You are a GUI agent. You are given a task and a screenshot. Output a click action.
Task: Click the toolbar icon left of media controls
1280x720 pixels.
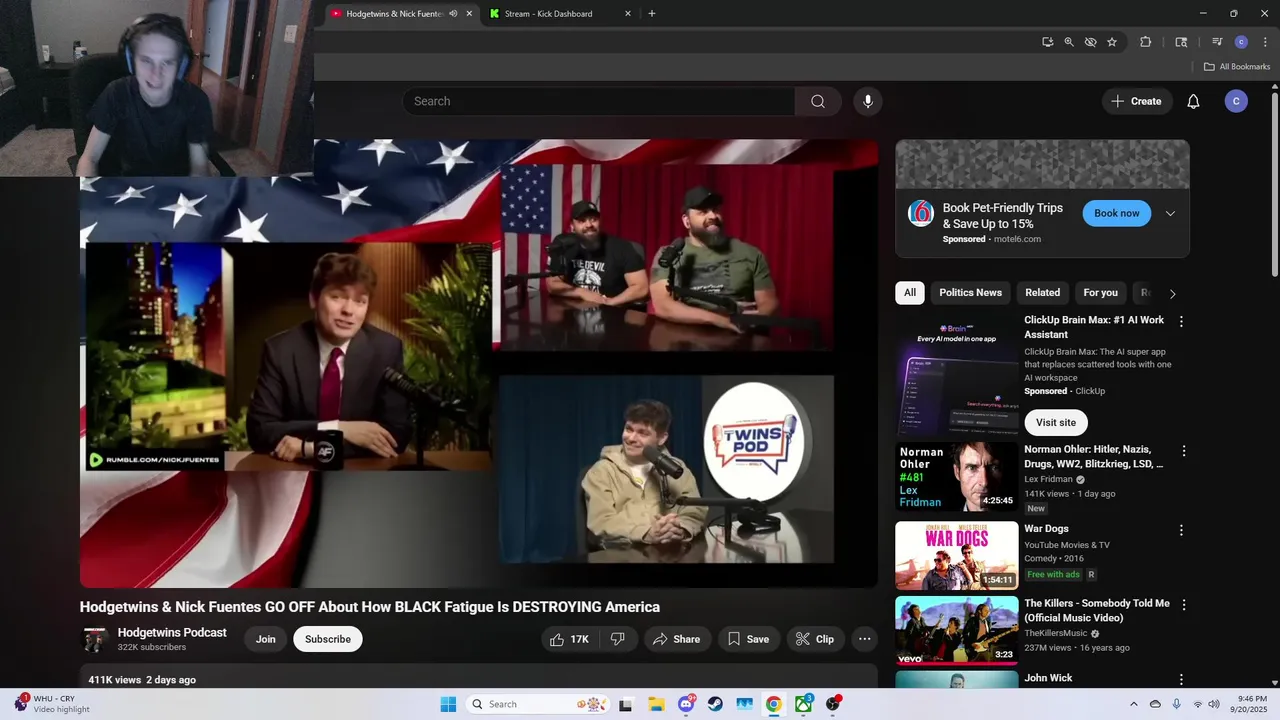1181,42
